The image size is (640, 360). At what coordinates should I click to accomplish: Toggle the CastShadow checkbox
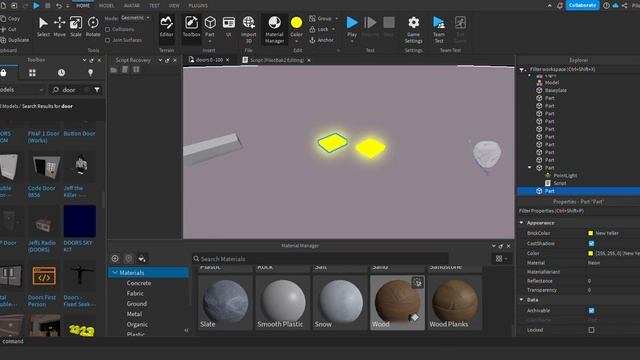click(x=591, y=243)
